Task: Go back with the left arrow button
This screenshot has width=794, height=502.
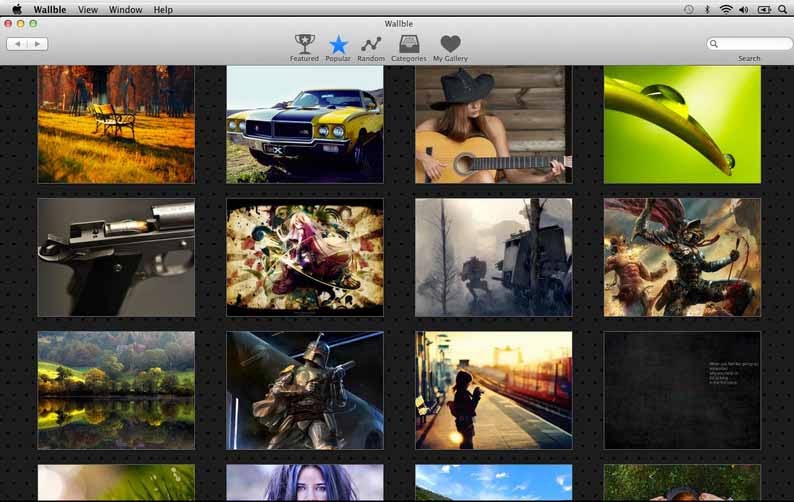Action: point(17,44)
